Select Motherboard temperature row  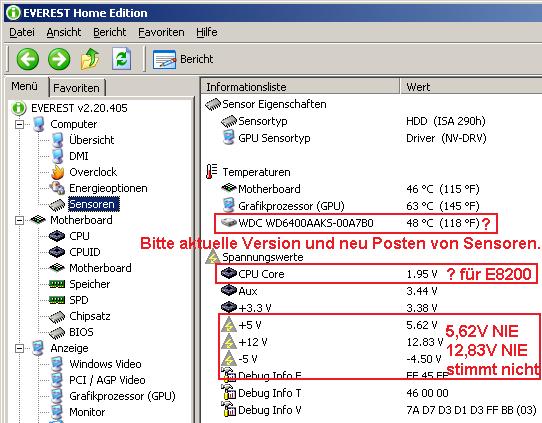pyautogui.click(x=350, y=189)
